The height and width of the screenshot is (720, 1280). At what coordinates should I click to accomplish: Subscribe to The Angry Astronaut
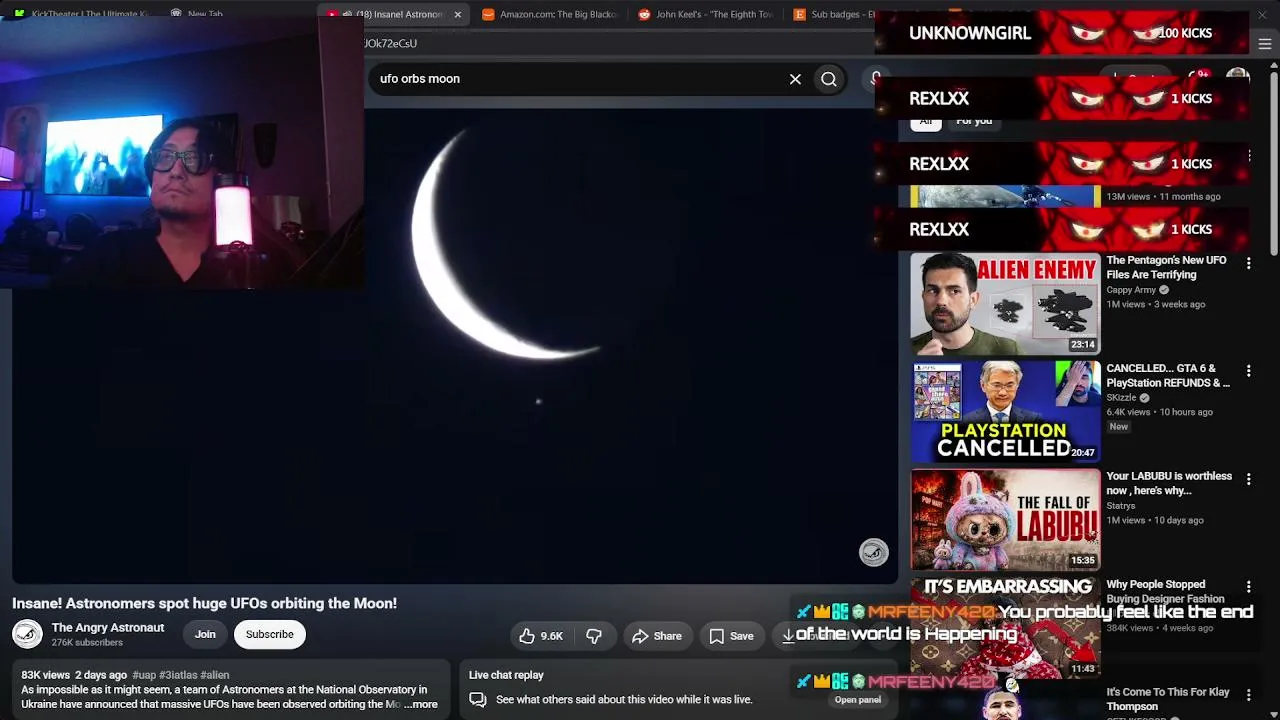270,634
